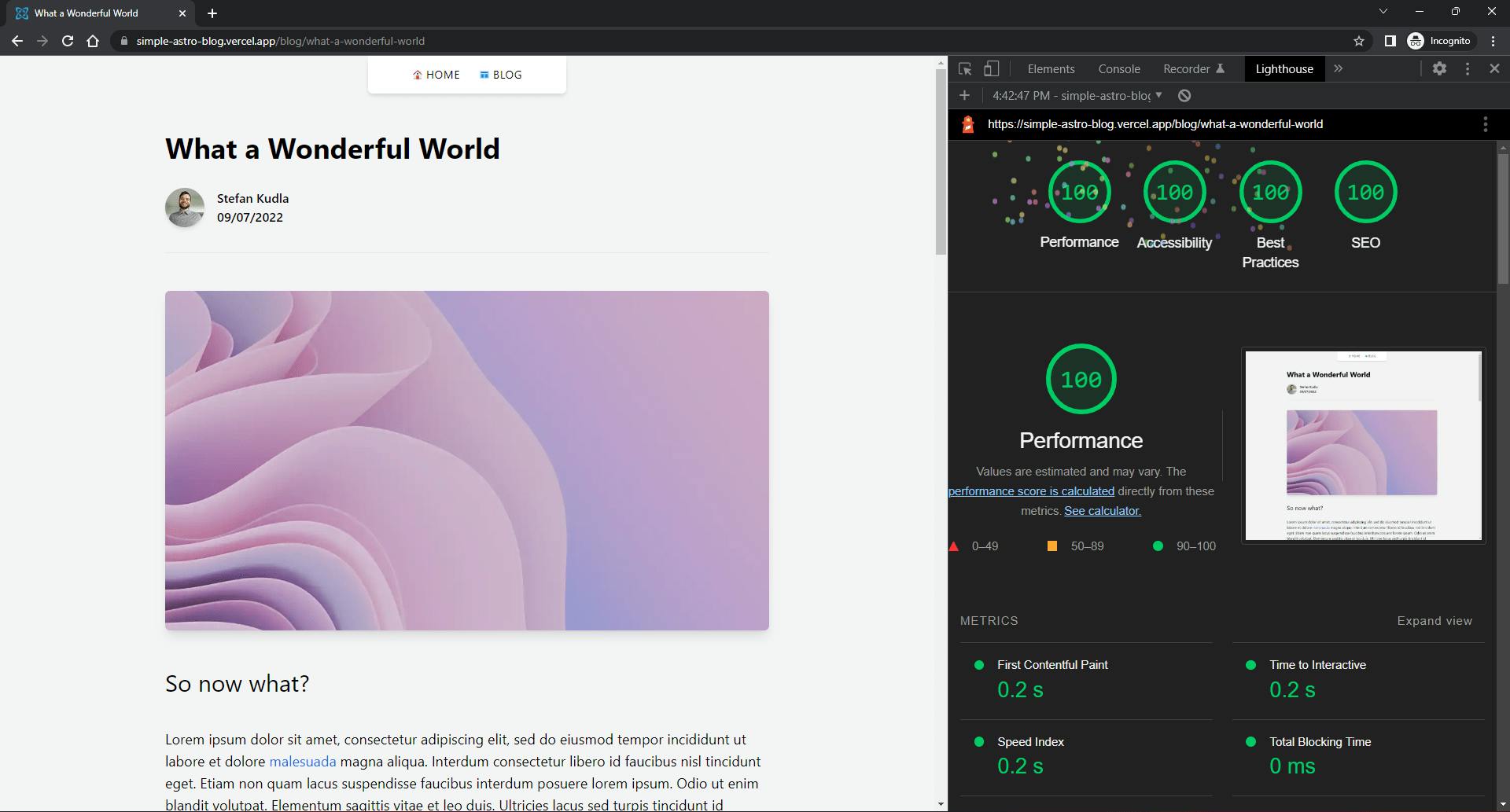Toggle the Chrome side panel icon
1510x812 pixels.
1390,41
